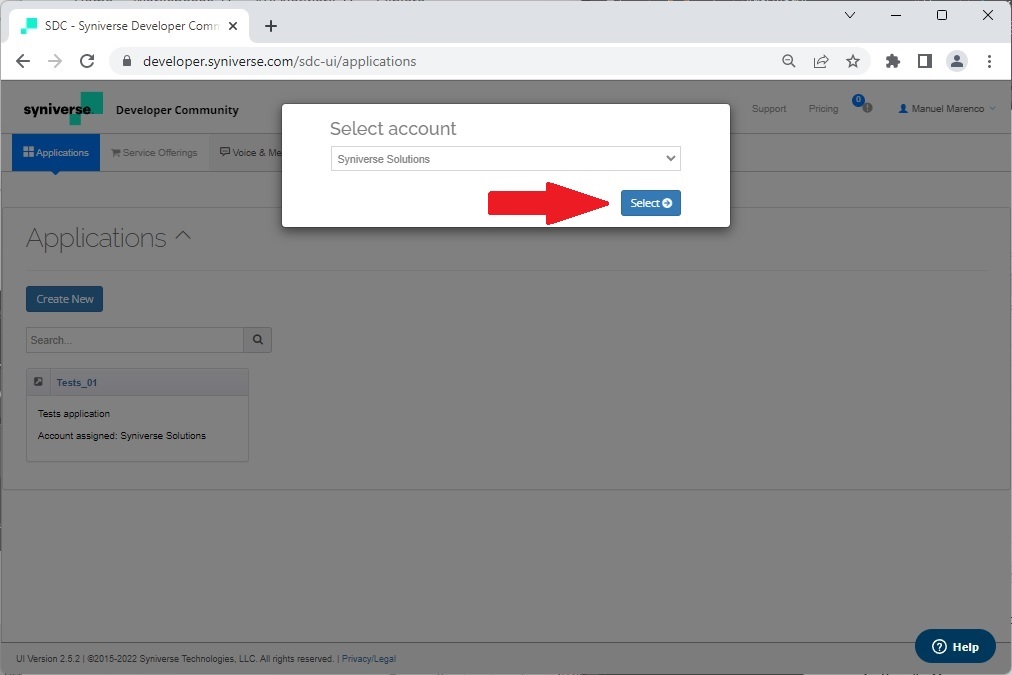The height and width of the screenshot is (675, 1012).
Task: Click the Select button in the dialog
Action: click(x=651, y=203)
